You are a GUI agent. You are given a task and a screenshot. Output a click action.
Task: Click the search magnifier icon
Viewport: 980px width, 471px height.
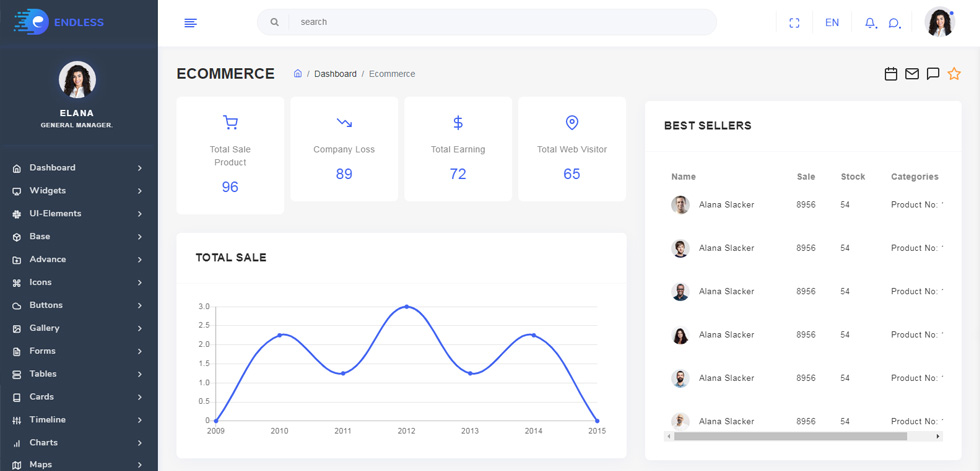pyautogui.click(x=274, y=22)
